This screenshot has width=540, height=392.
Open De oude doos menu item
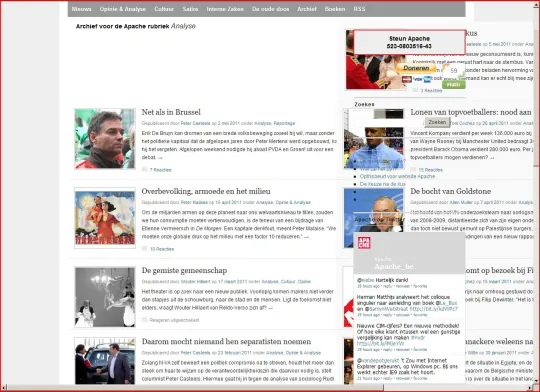coord(270,9)
